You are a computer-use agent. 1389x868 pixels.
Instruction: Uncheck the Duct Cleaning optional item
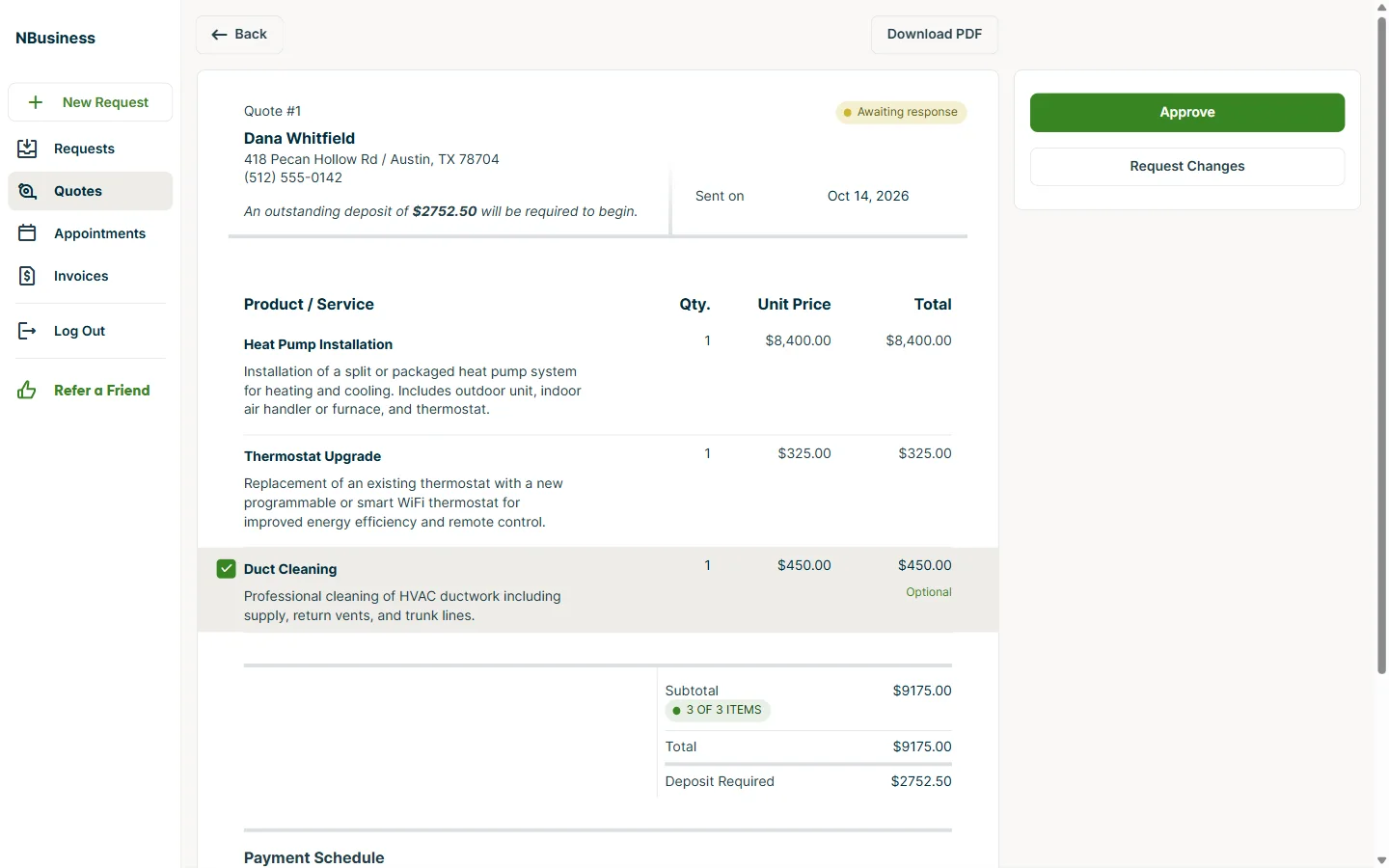226,569
